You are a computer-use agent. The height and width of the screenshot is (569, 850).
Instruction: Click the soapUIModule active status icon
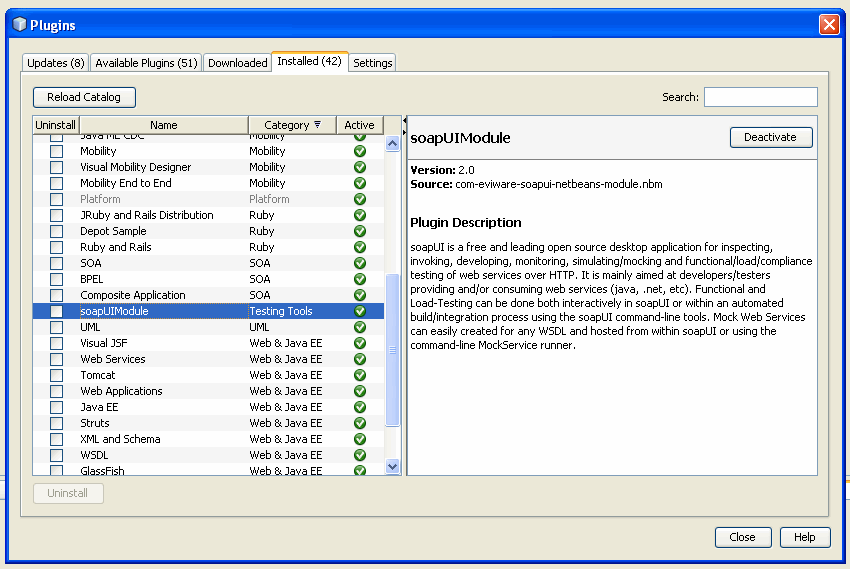(359, 311)
